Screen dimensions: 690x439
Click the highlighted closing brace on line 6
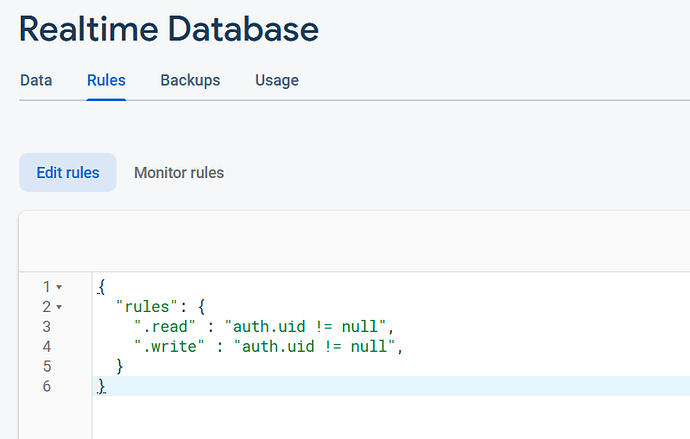(x=102, y=386)
